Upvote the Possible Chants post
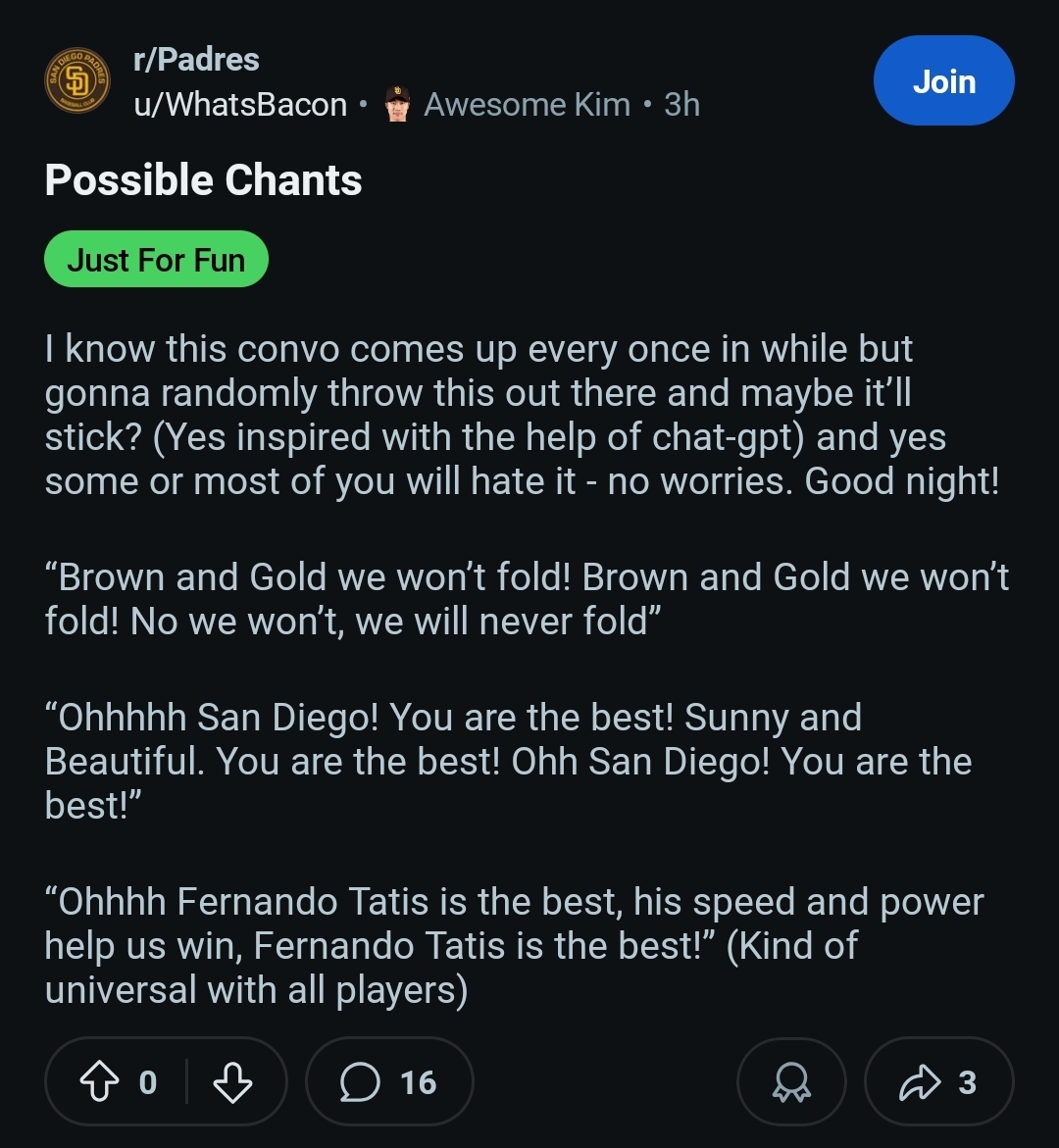Viewport: 1059px width, 1148px height. point(99,1082)
